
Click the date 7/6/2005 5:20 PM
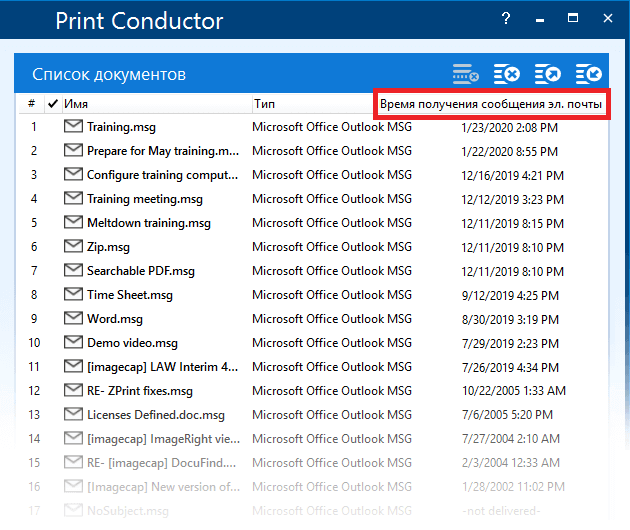point(507,415)
